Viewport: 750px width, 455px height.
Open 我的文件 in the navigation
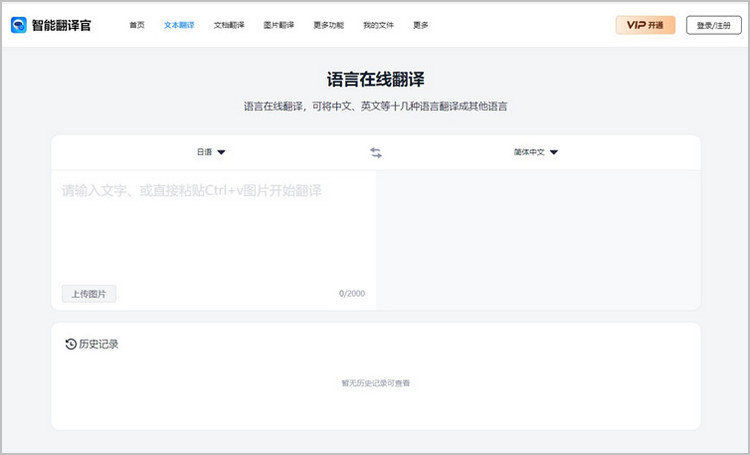[x=378, y=25]
